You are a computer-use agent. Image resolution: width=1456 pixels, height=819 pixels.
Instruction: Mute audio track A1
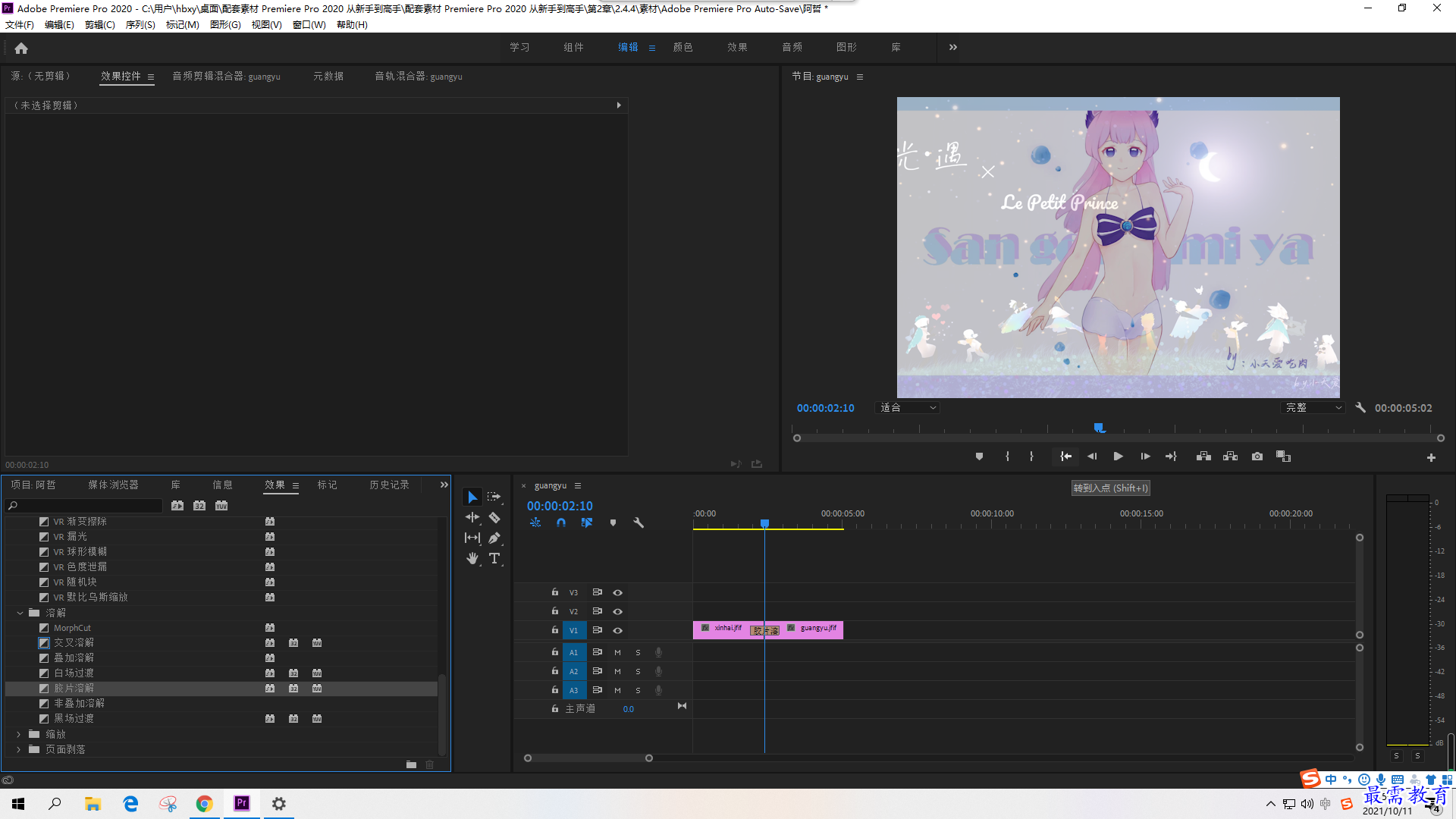point(617,653)
